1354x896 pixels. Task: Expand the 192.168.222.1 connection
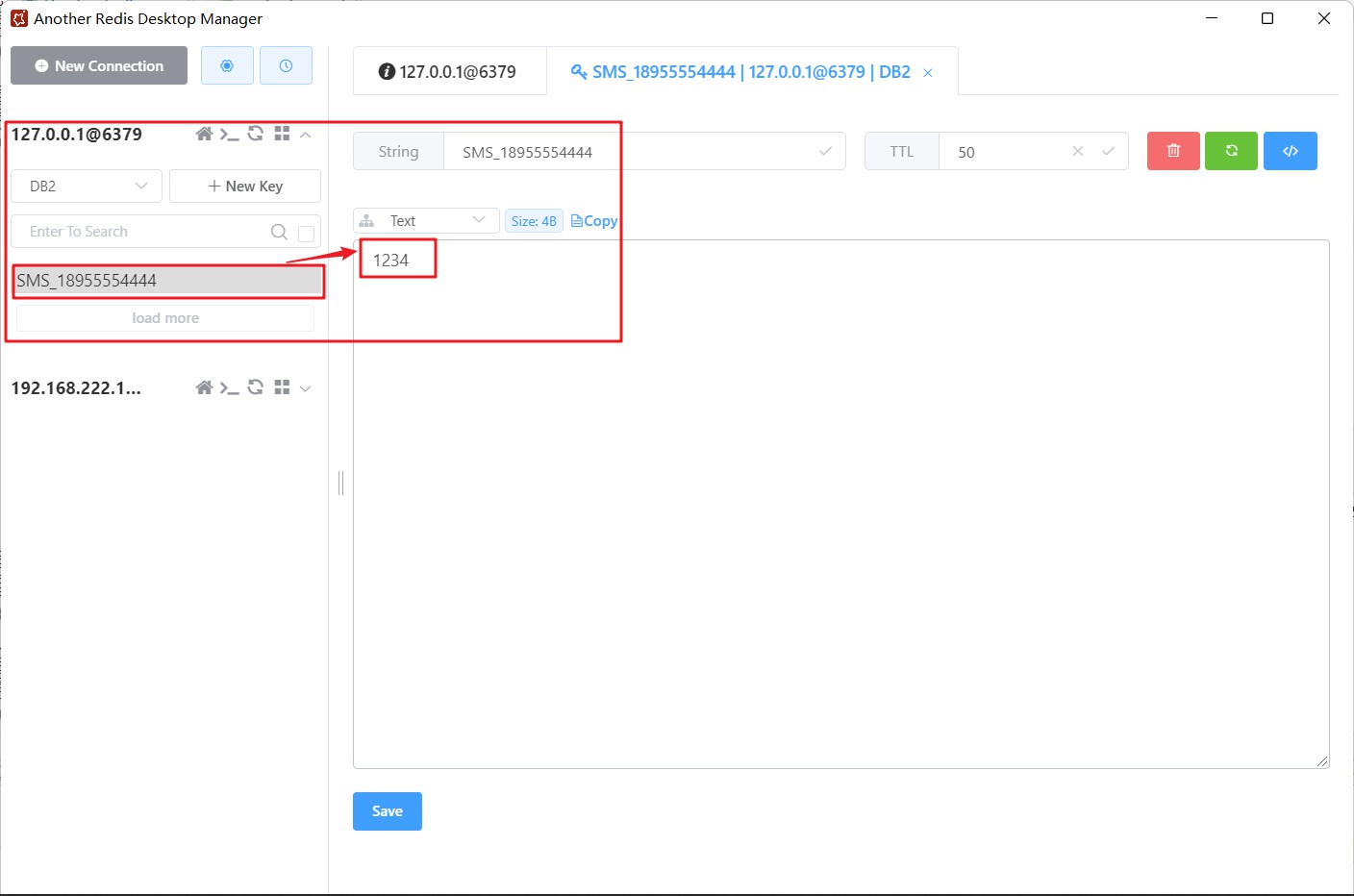(x=306, y=388)
